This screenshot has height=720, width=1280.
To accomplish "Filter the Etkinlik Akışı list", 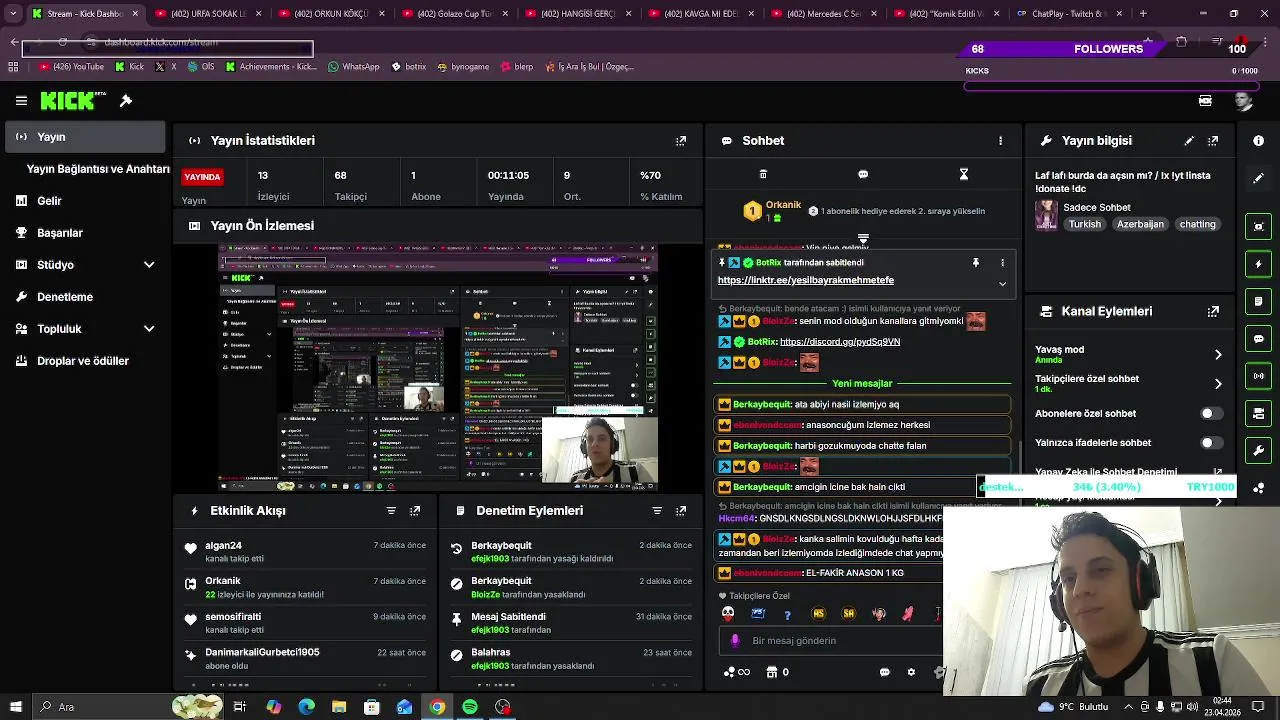I will 391,511.
